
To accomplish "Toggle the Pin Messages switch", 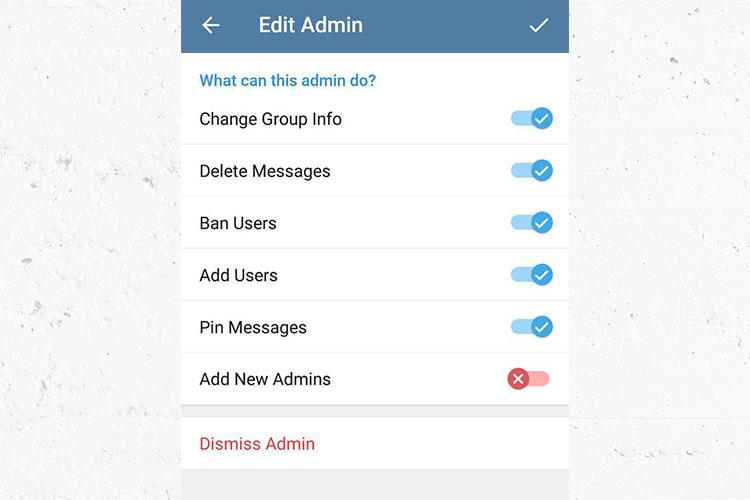I will 531,327.
